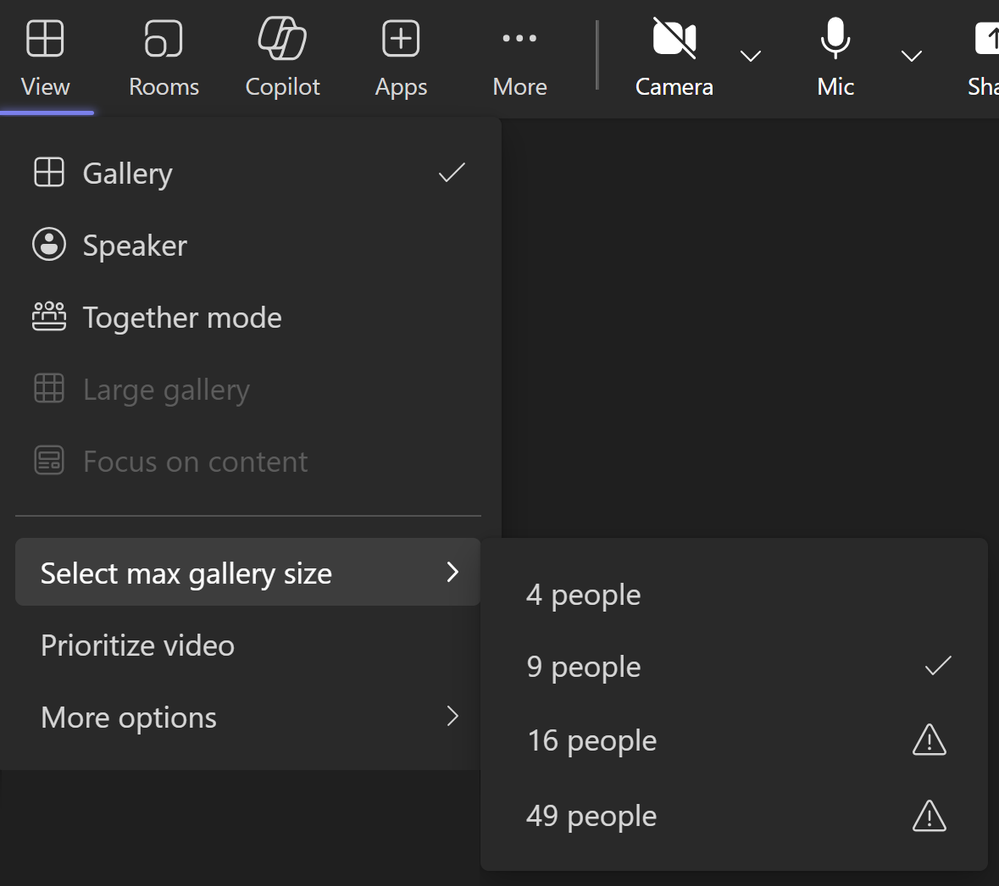
Task: Click the Share button at toolbar edge
Action: click(x=984, y=57)
